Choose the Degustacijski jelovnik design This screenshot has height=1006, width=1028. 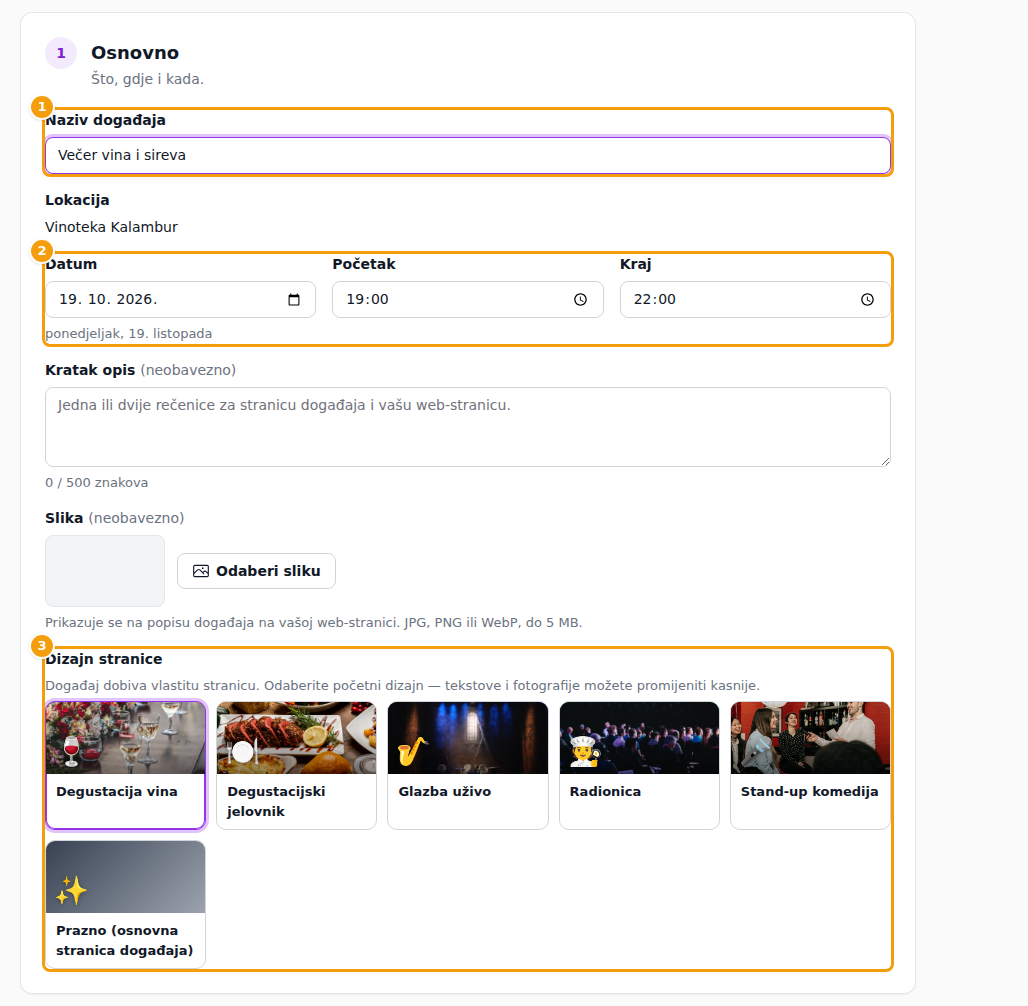click(296, 765)
